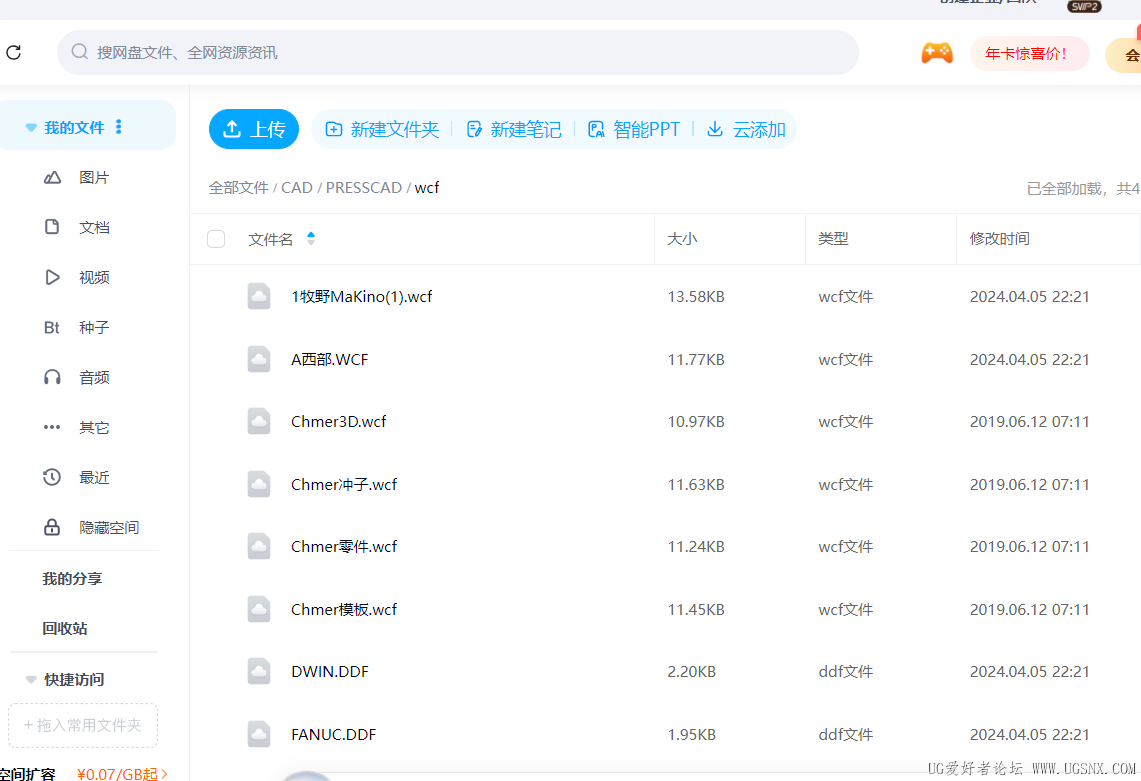Navigate to PRESSCAD in the breadcrumb
Screen dimensions: 1141x781
[x=364, y=188]
